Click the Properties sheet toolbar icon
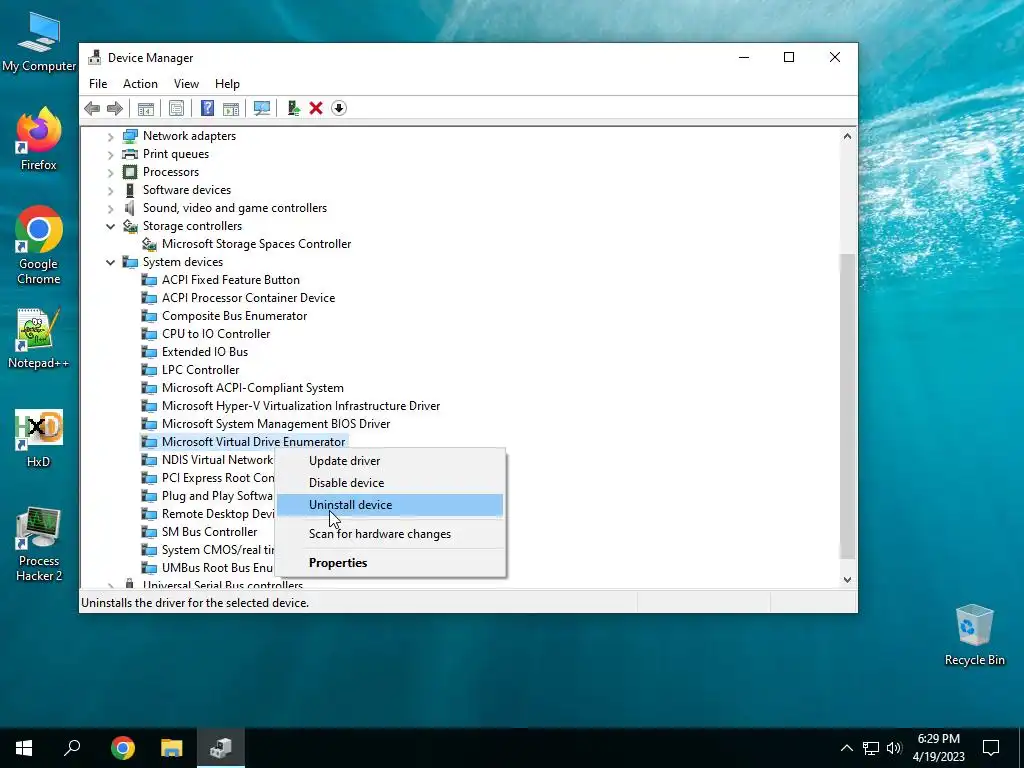Screen dimensions: 1024x768 click(x=176, y=108)
